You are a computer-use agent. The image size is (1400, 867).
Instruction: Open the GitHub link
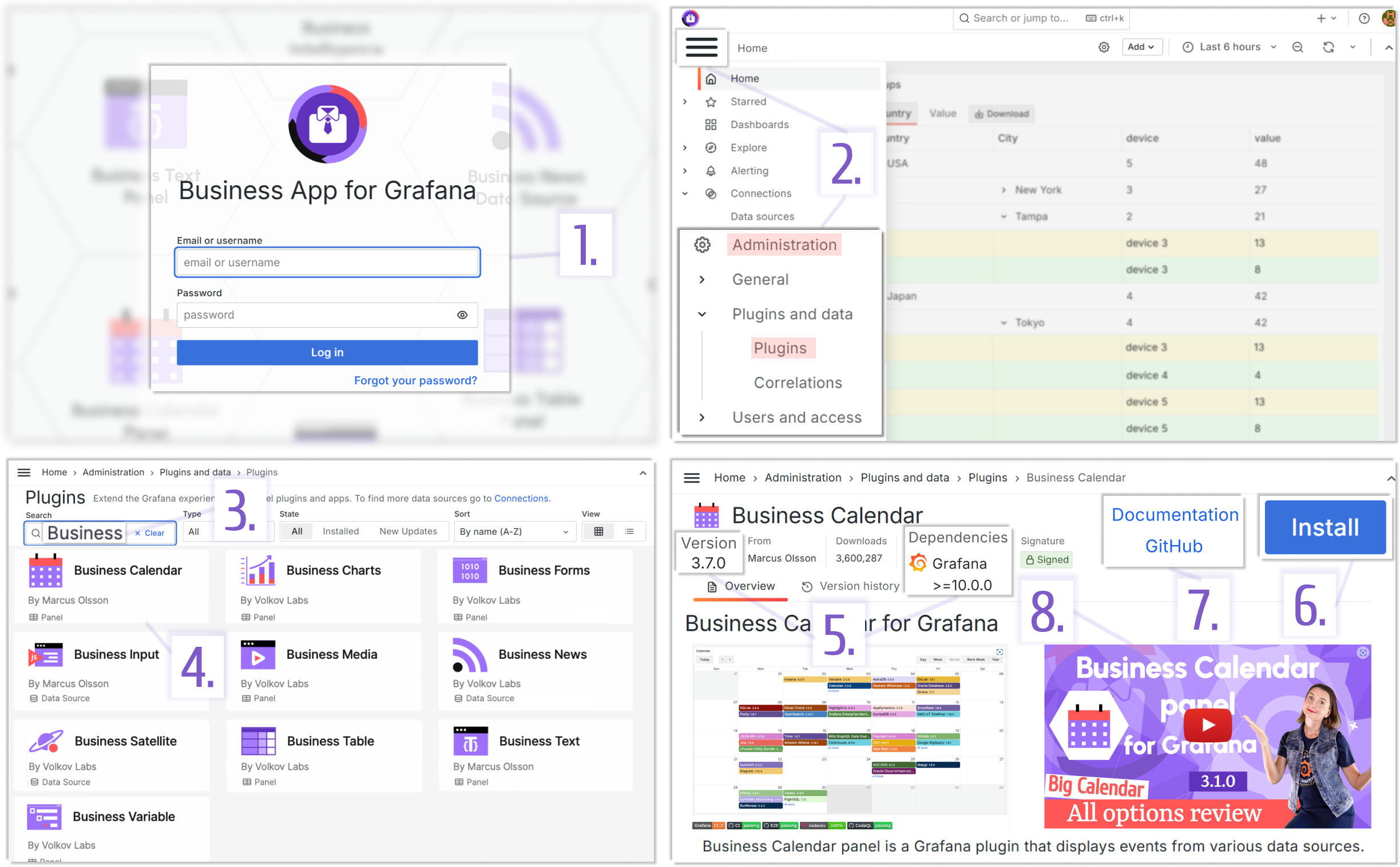(1173, 546)
